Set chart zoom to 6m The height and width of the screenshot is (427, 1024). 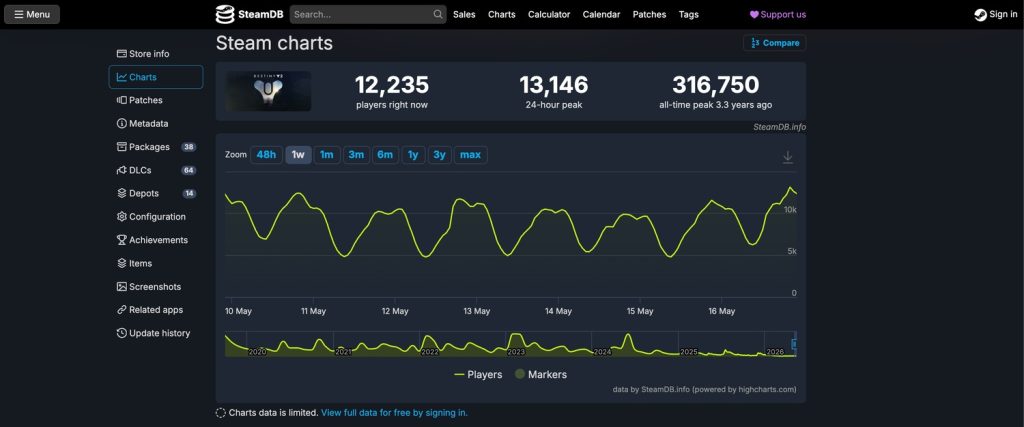385,155
